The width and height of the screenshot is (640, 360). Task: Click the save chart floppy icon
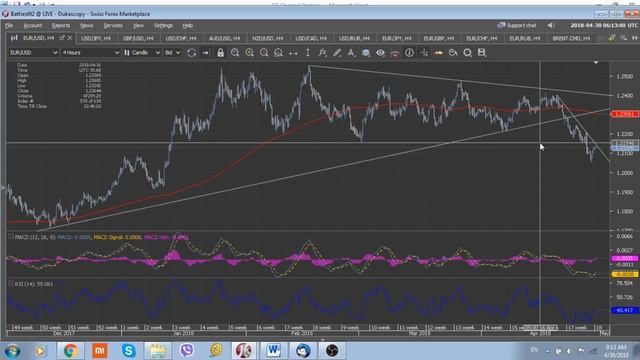coord(482,53)
